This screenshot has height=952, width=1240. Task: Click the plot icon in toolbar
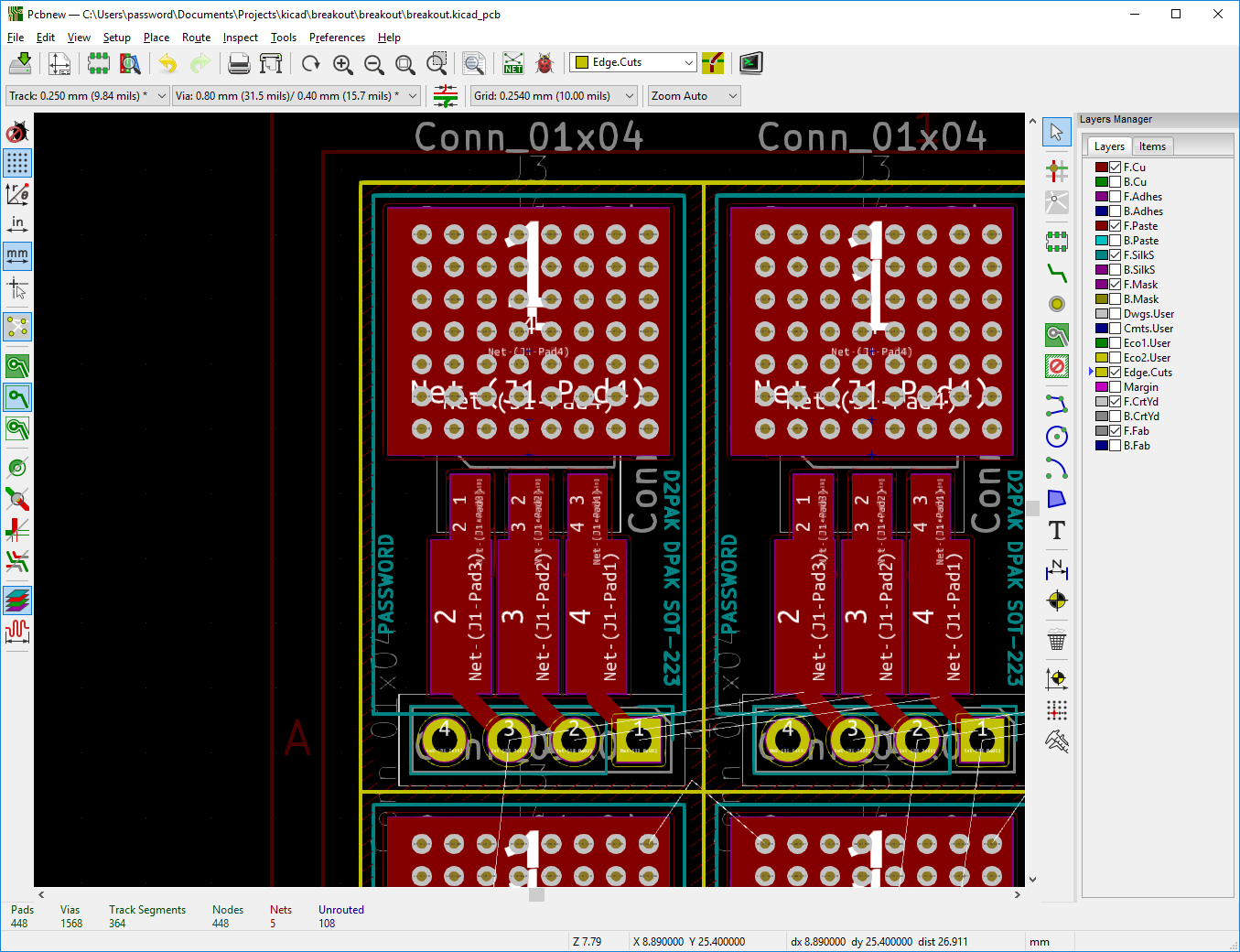click(x=271, y=63)
